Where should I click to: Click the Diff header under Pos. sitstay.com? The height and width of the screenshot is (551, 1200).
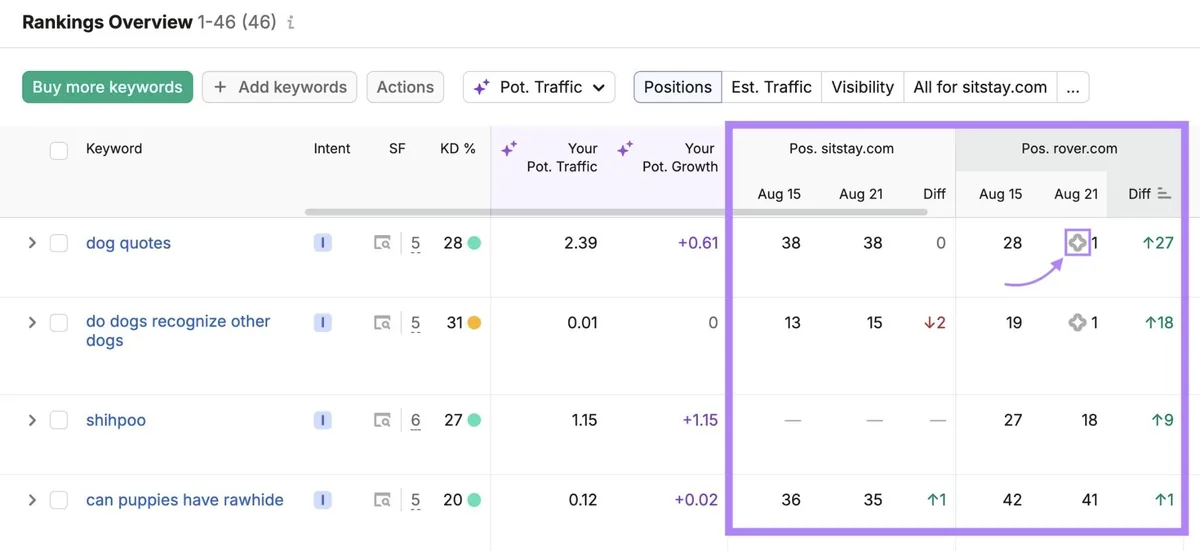[x=934, y=194]
